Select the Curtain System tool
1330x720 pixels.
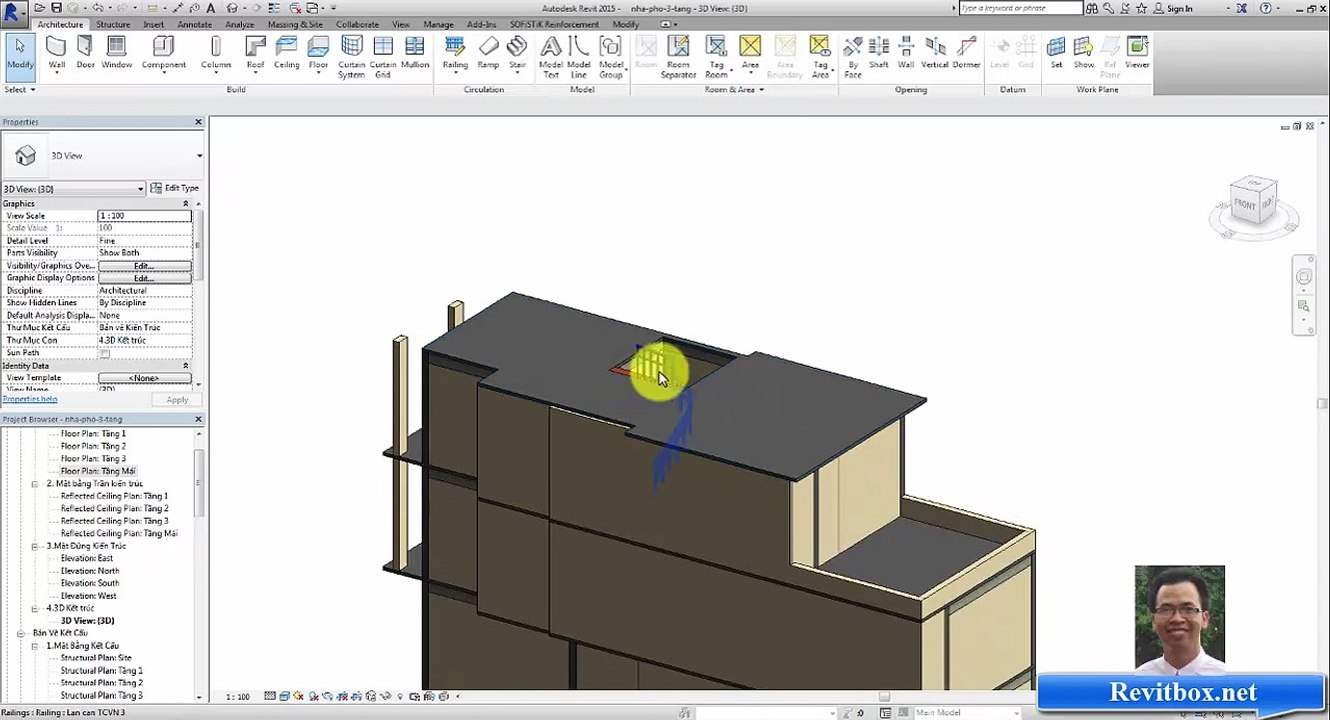coord(351,58)
